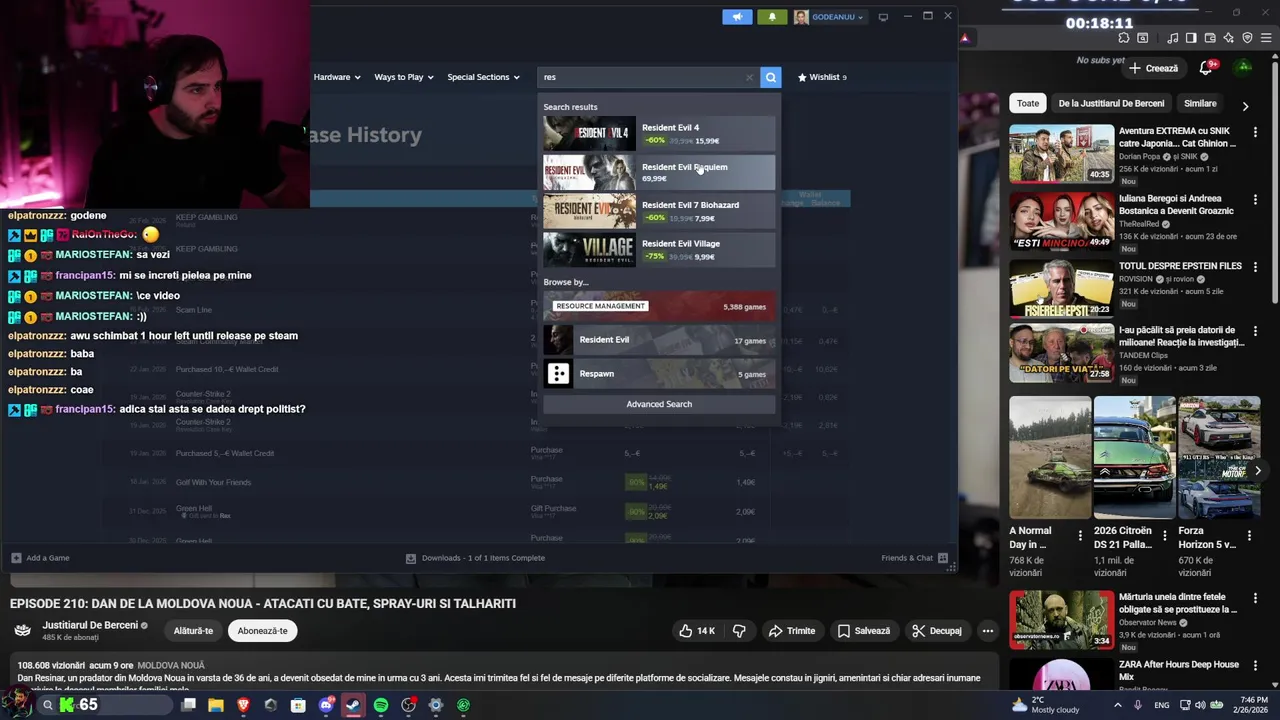Click the Add a Game plus icon
1280x720 pixels.
[16, 558]
